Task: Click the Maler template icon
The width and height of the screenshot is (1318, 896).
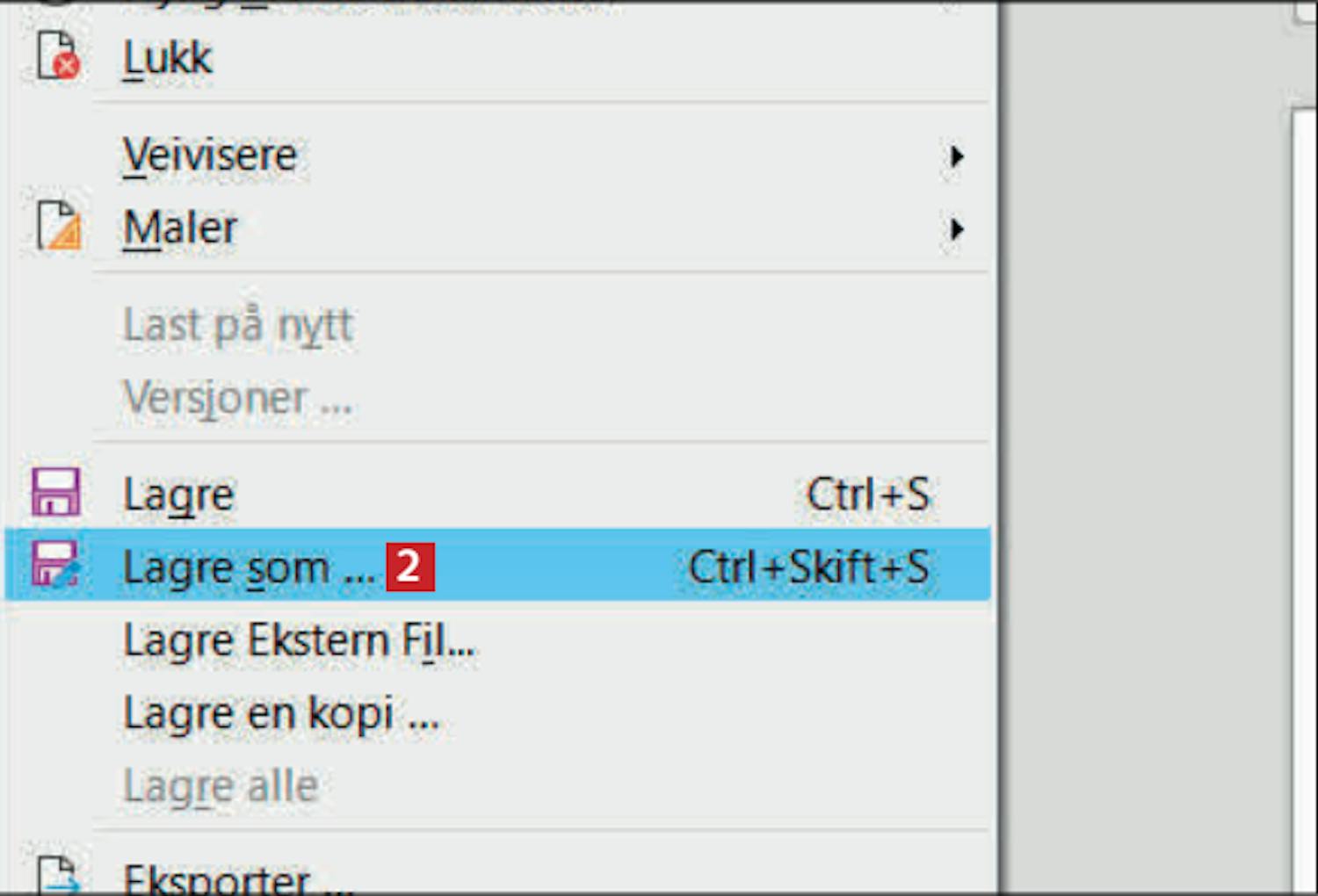Action: click(x=59, y=226)
